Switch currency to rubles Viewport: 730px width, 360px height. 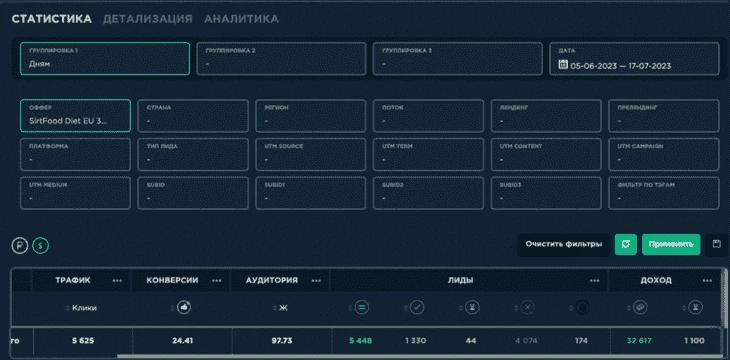[20, 245]
